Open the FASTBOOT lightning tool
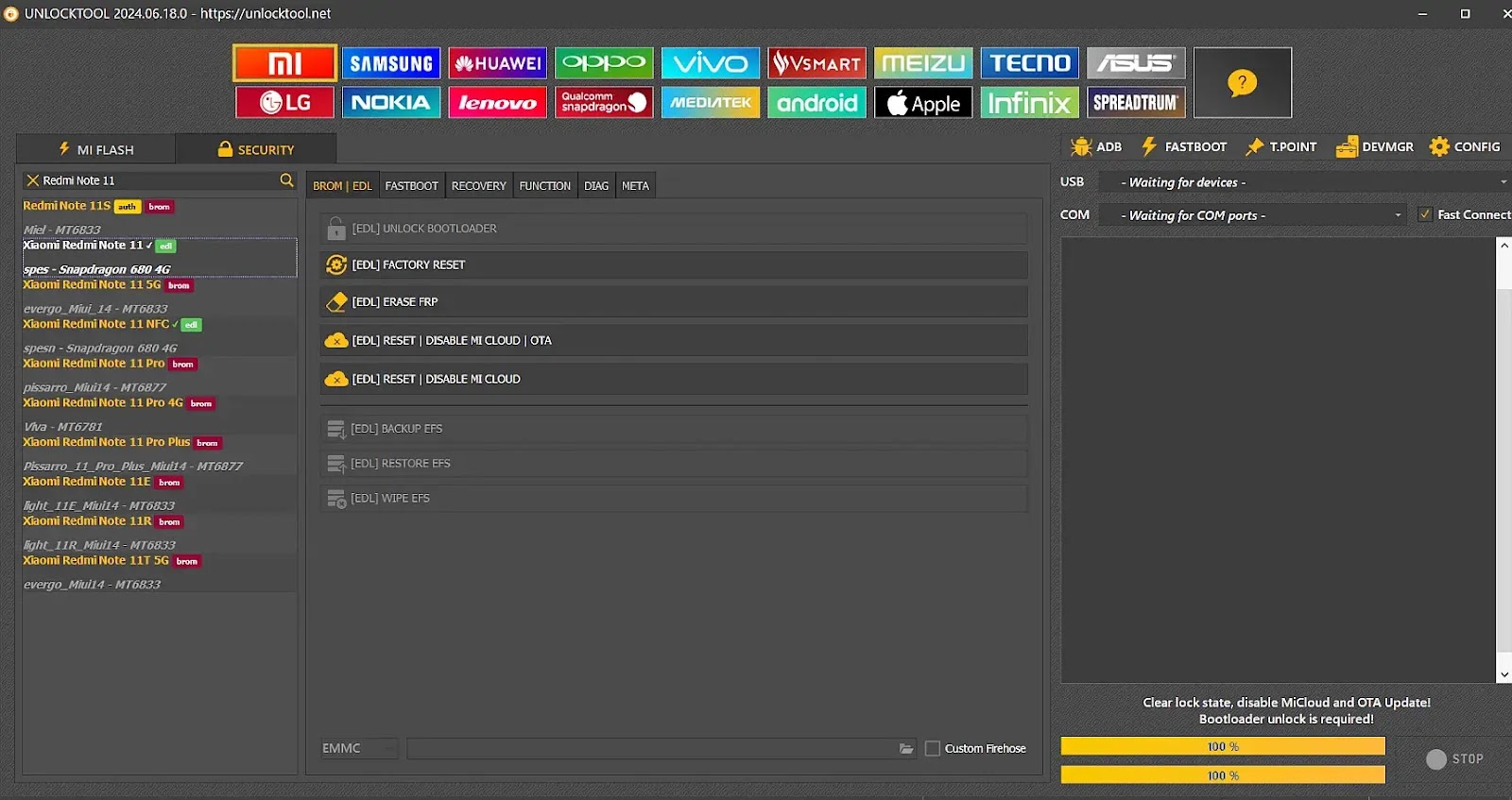The width and height of the screenshot is (1512, 800). coord(1184,146)
